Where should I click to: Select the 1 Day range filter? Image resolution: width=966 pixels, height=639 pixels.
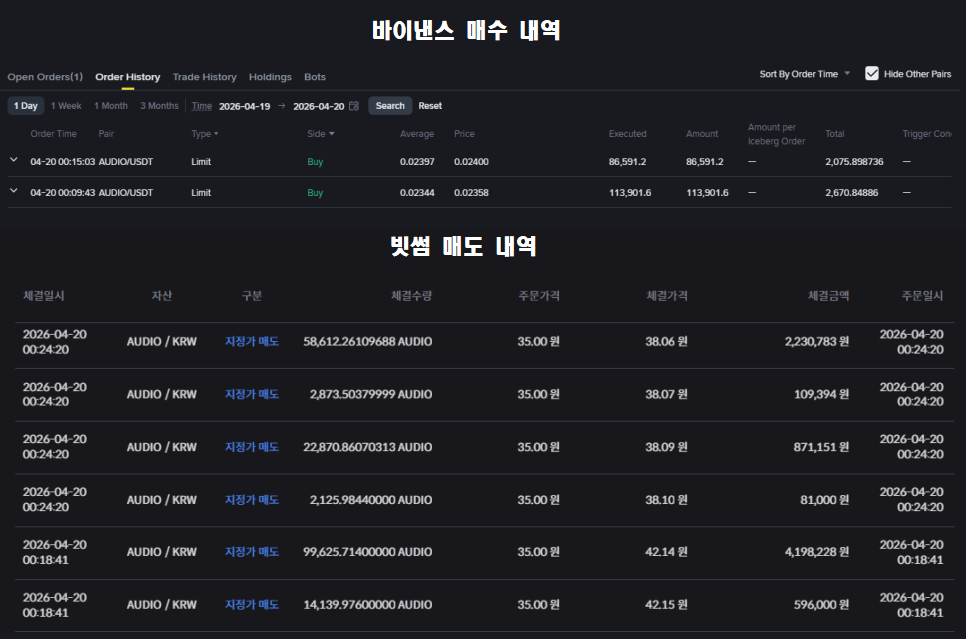pos(26,106)
